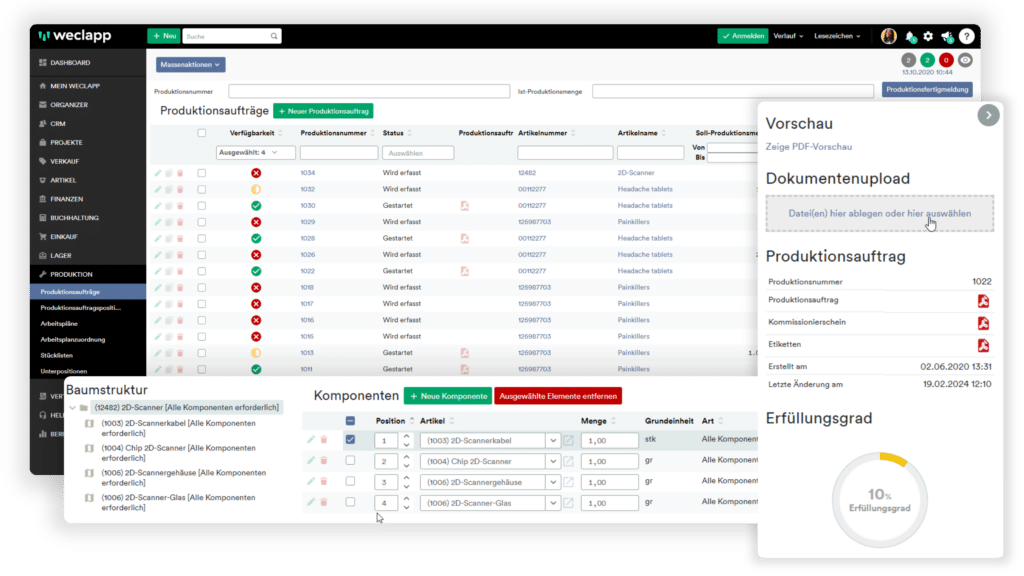Open the settings gear icon
The width and height of the screenshot is (1024, 576).
(x=928, y=37)
